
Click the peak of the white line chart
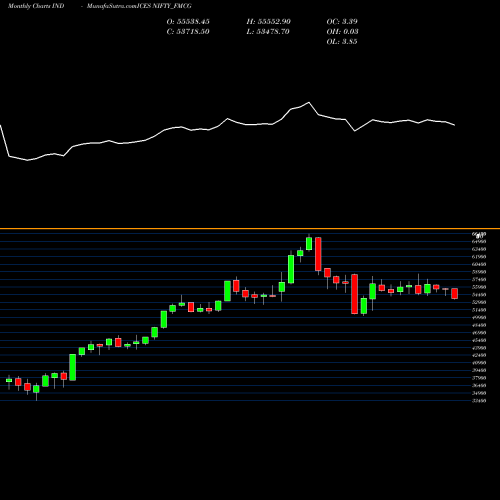[x=309, y=102]
